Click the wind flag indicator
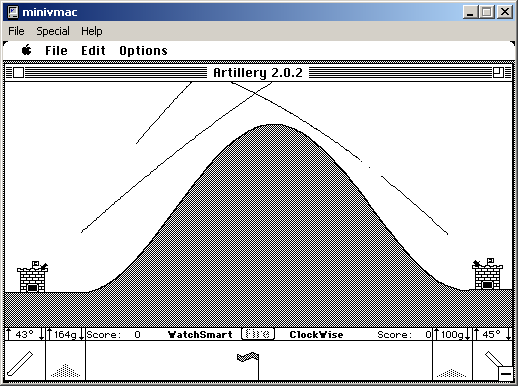 click(x=248, y=365)
